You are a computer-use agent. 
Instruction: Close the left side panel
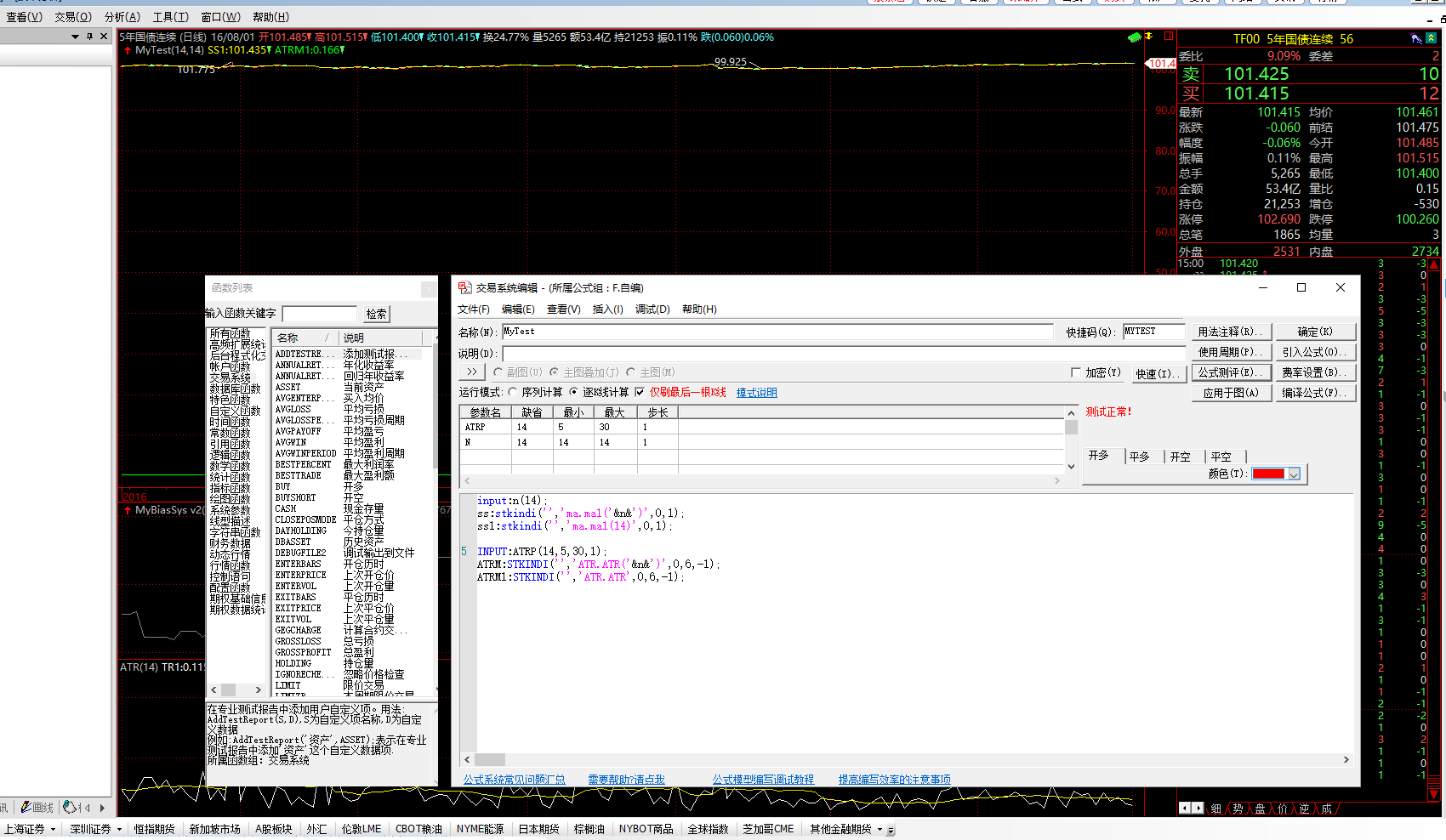104,36
